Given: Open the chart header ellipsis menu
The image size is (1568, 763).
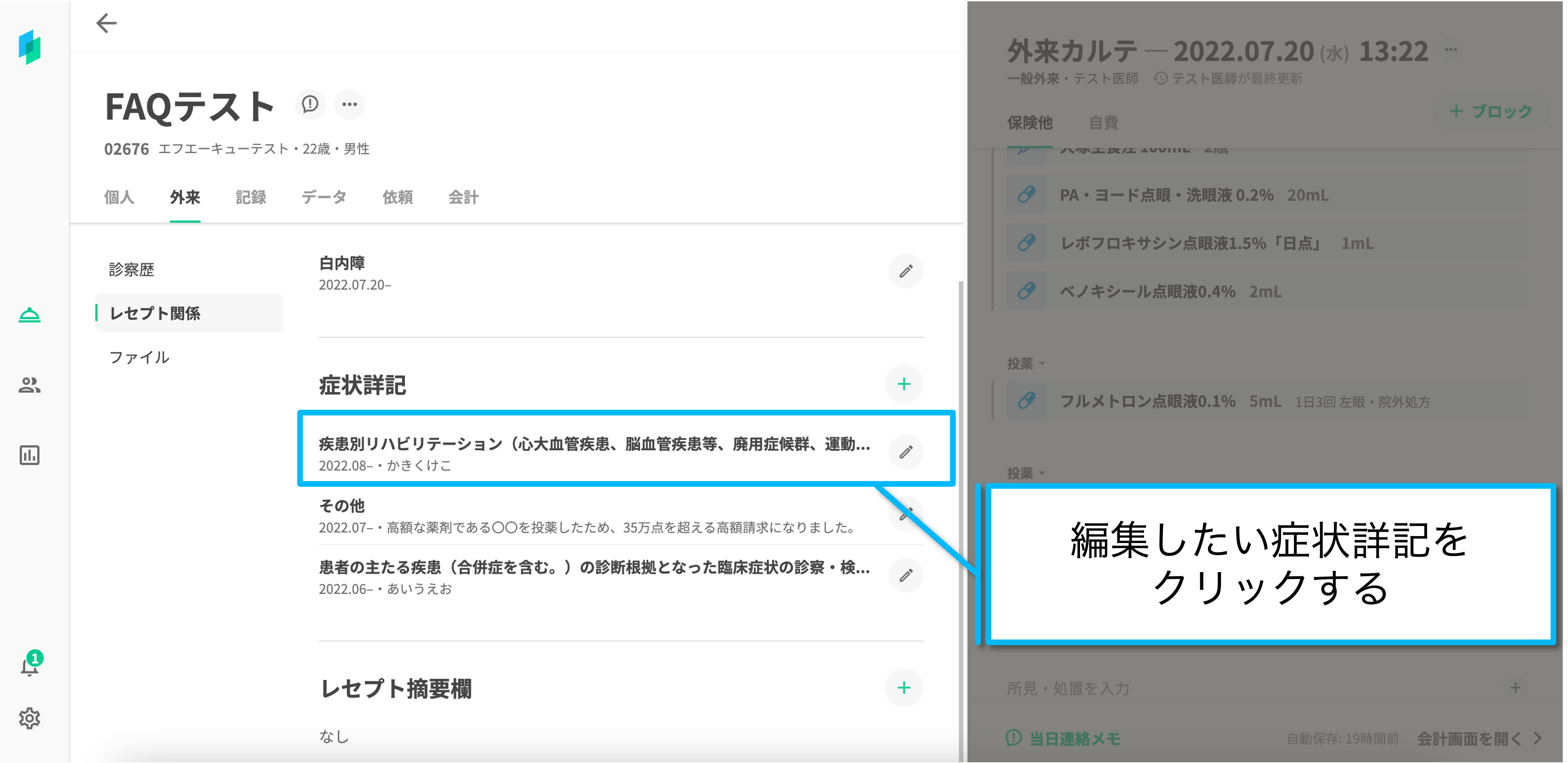Looking at the screenshot, I should (x=1451, y=50).
